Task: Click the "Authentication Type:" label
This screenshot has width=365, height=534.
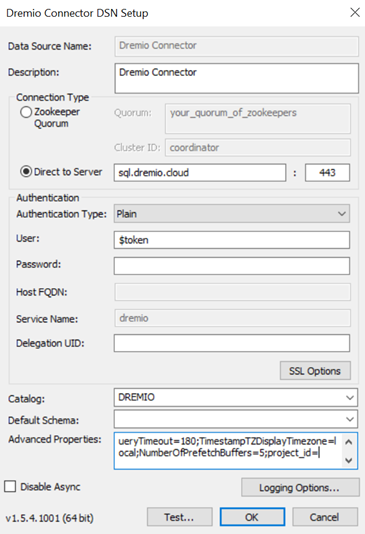Action: pyautogui.click(x=61, y=214)
